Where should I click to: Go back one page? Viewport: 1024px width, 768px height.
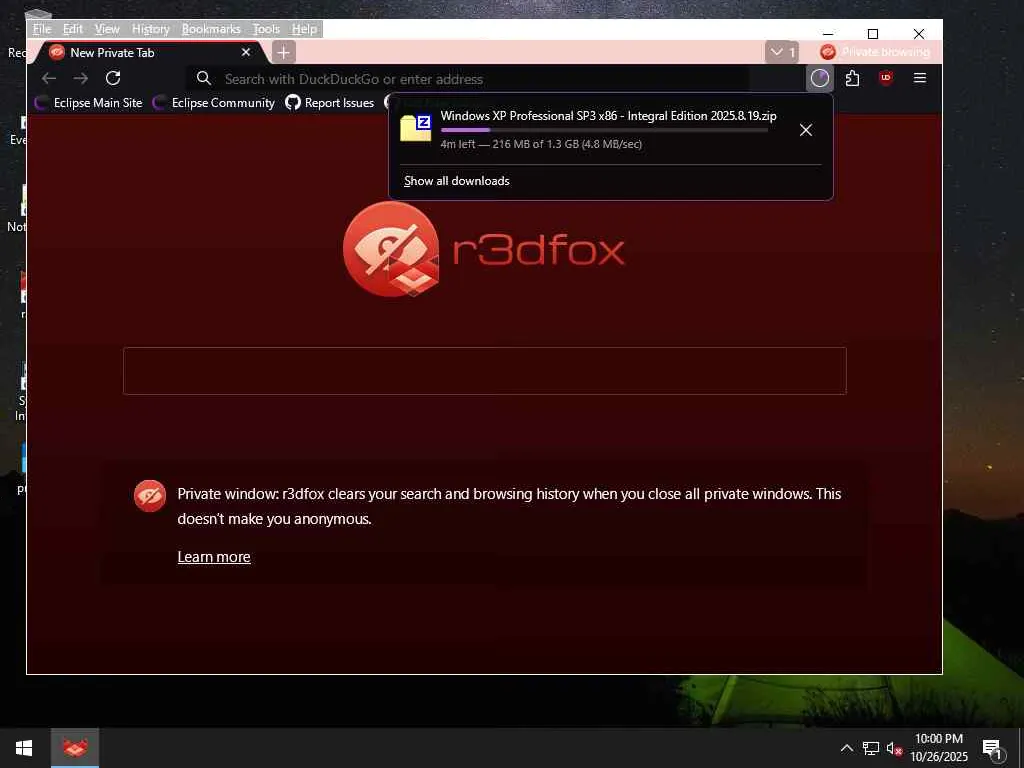48,78
